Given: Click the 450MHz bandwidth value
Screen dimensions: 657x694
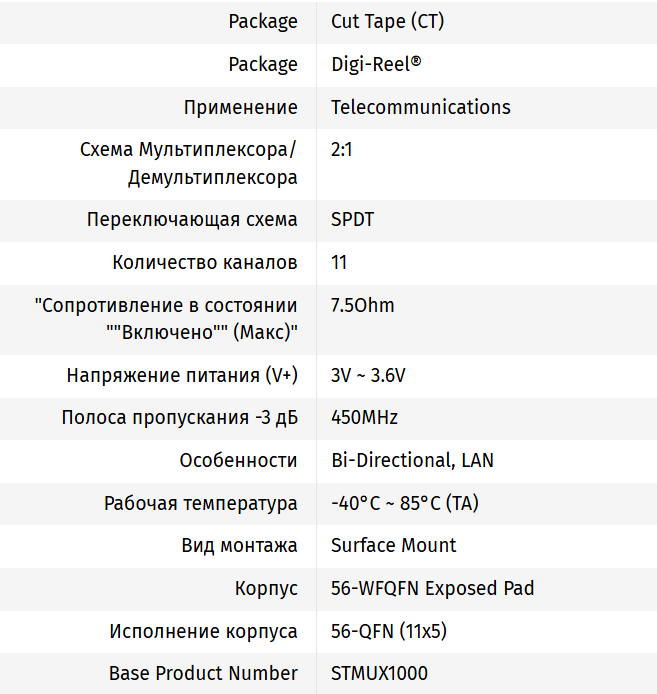Looking at the screenshot, I should click(x=364, y=417).
